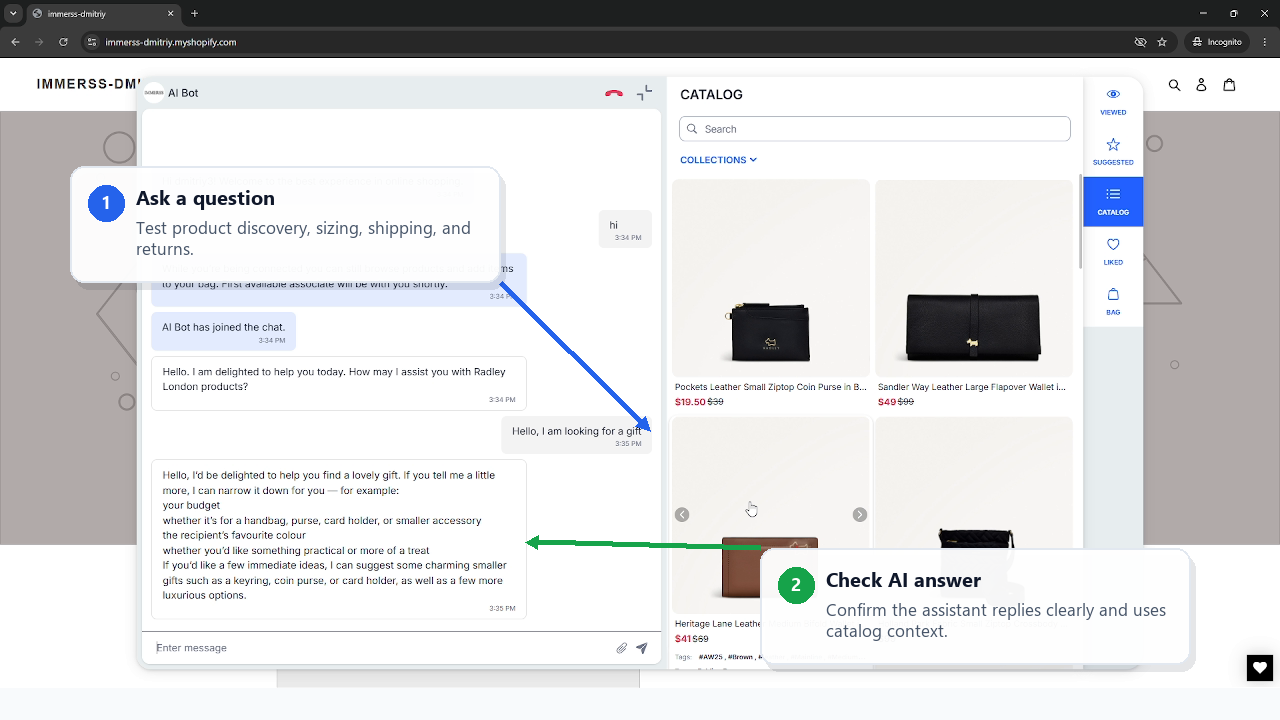Click the 'I am looking for a gift' message
1280x720 pixels.
coord(577,435)
